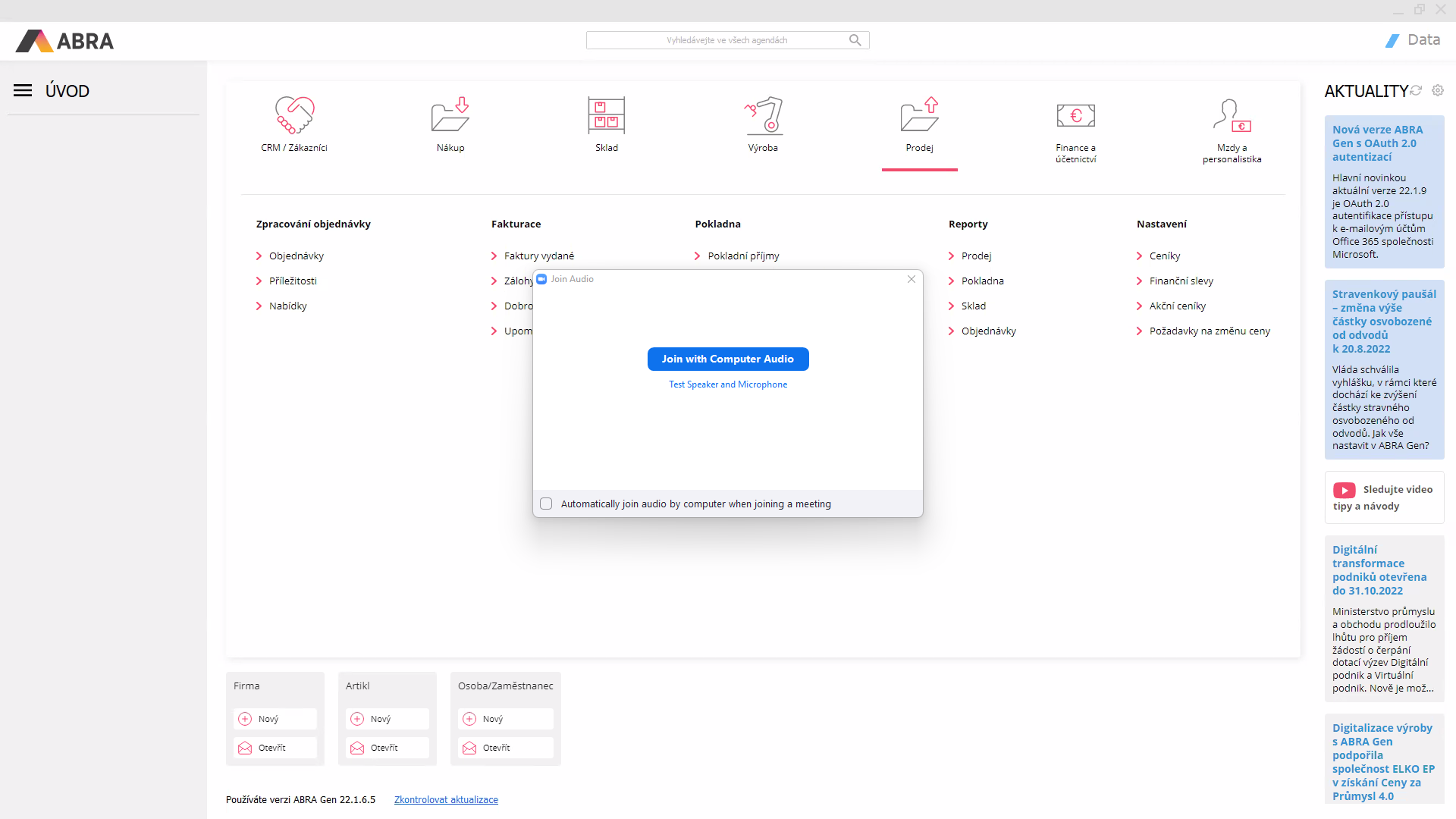
Task: Click Zkontrolovat aktualizace link
Action: (x=446, y=800)
